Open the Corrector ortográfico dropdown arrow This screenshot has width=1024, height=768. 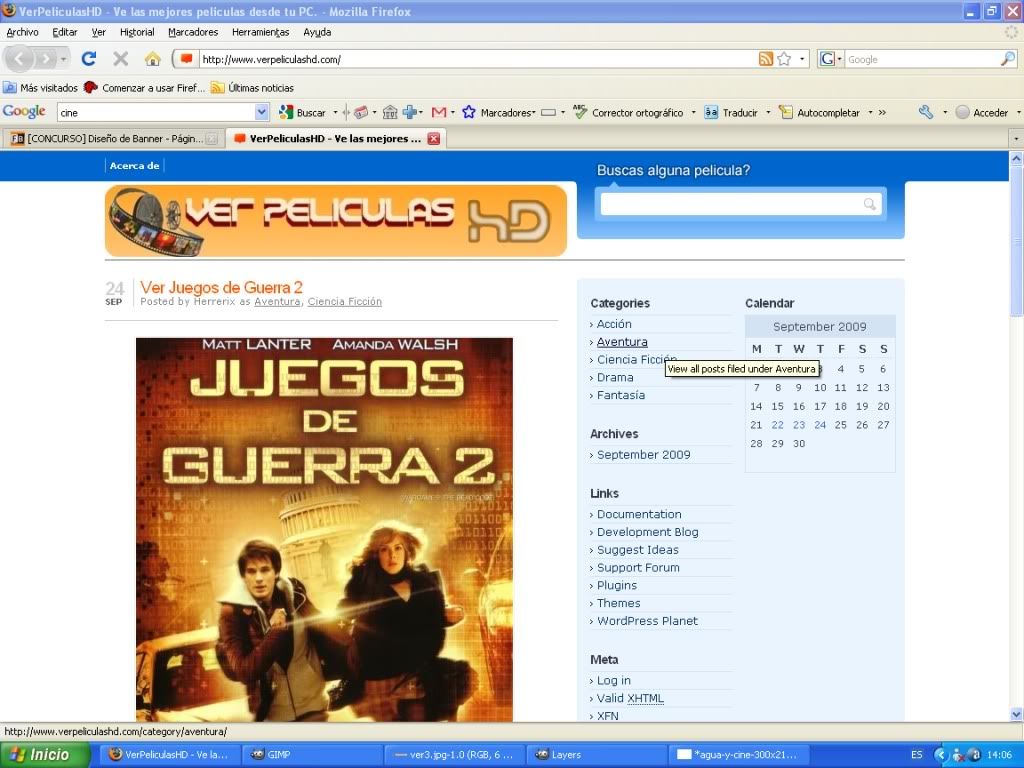click(x=694, y=112)
